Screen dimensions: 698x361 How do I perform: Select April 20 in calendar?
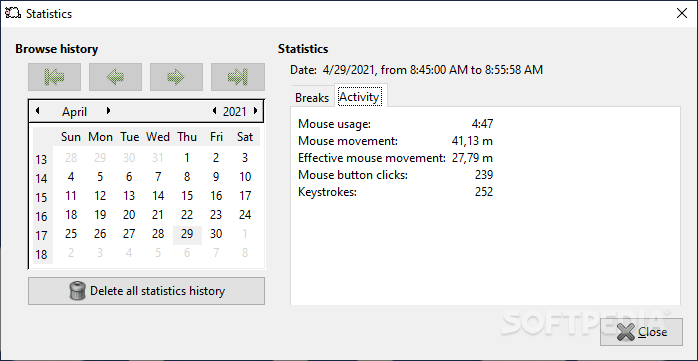pyautogui.click(x=129, y=215)
